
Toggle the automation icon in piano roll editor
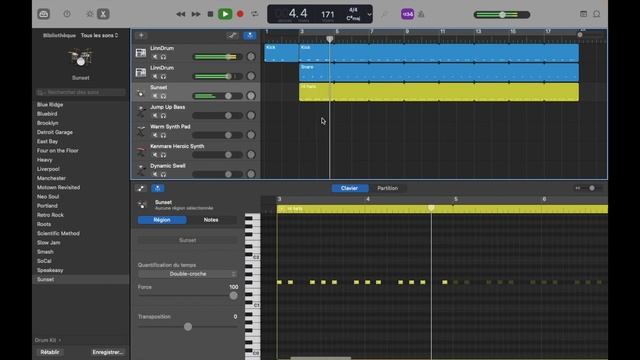(x=141, y=188)
